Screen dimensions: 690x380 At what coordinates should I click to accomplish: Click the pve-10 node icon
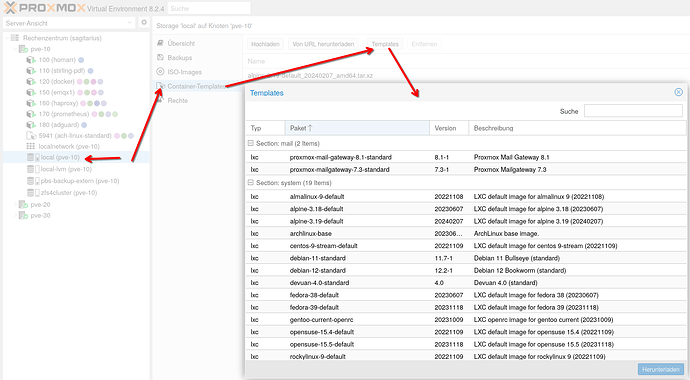[x=23, y=49]
